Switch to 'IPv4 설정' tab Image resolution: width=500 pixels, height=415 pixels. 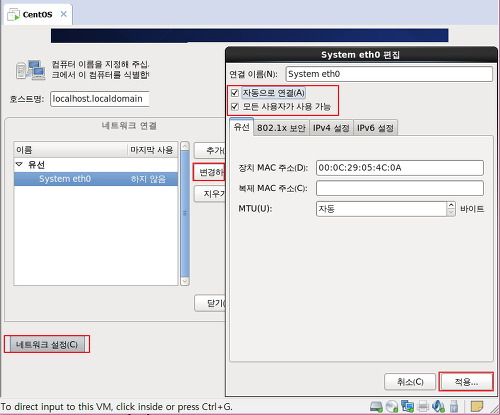[x=331, y=128]
